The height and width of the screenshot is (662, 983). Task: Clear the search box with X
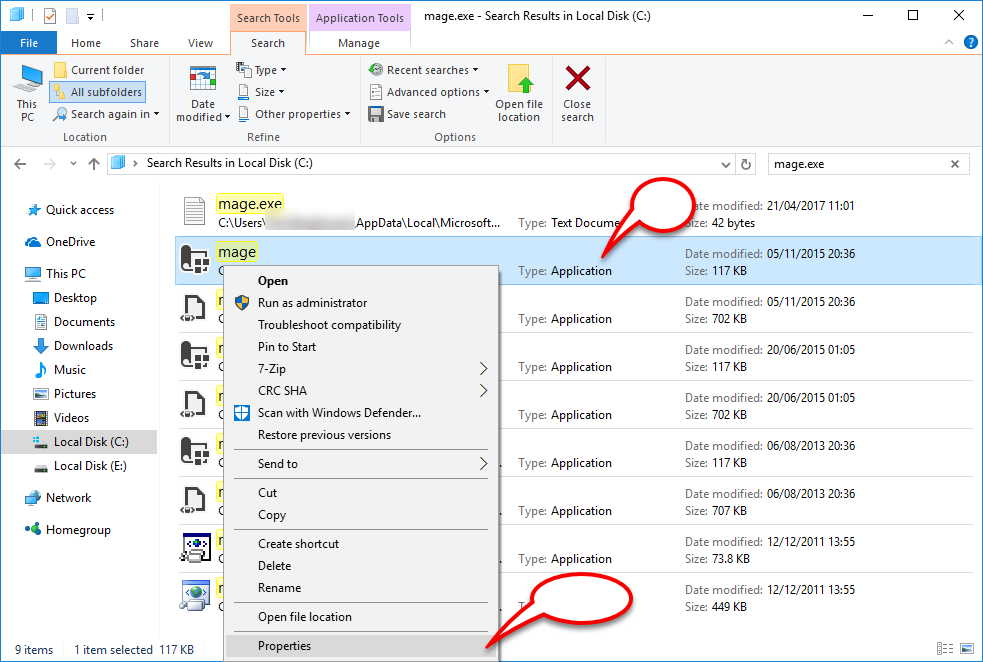point(955,164)
